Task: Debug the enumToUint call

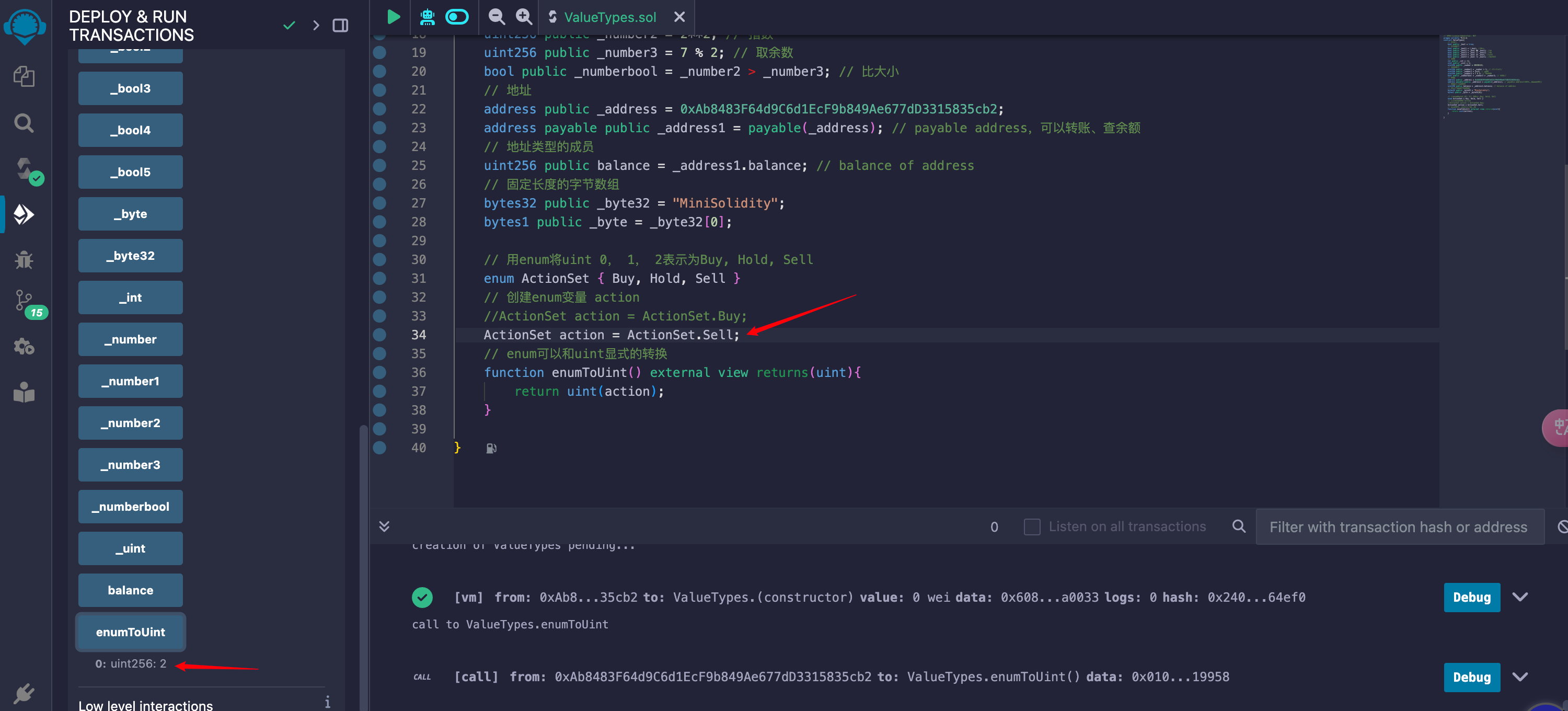Action: [1471, 678]
